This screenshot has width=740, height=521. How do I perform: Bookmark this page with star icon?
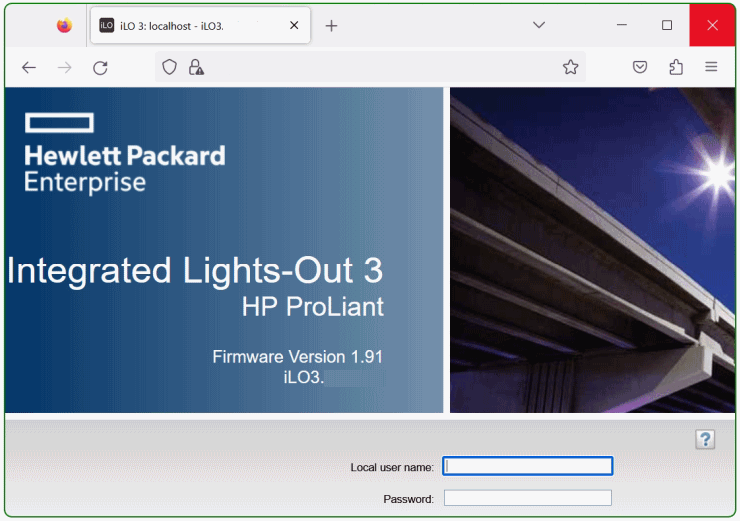[571, 67]
